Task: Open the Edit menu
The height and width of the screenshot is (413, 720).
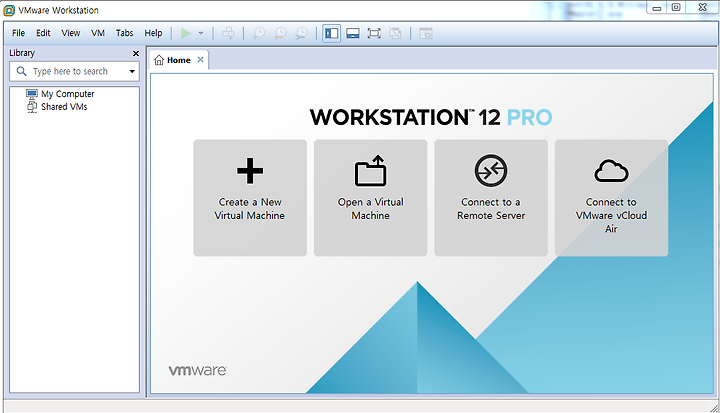Action: click(43, 33)
